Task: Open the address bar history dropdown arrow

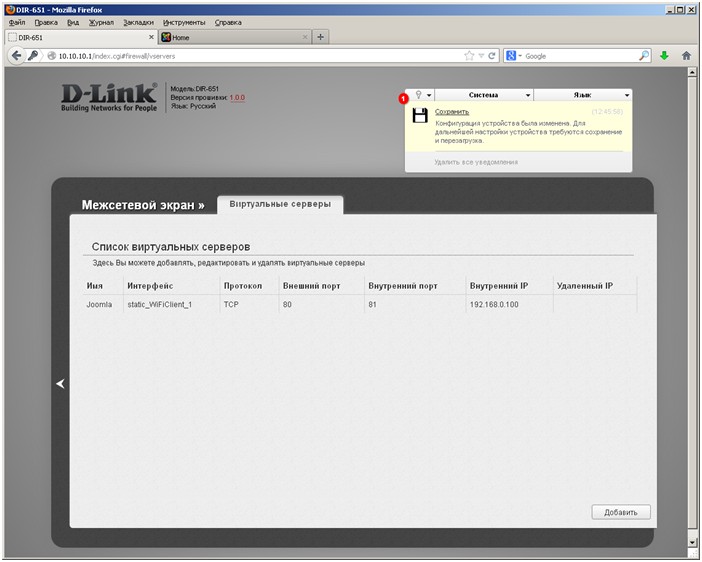Action: click(481, 56)
